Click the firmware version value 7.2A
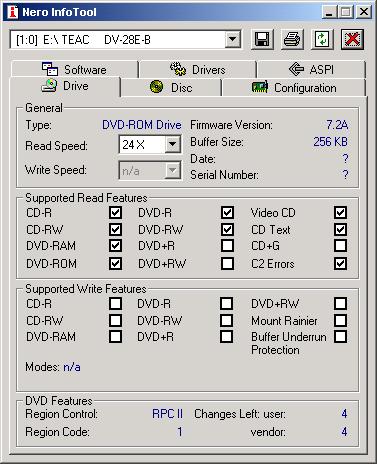 337,125
